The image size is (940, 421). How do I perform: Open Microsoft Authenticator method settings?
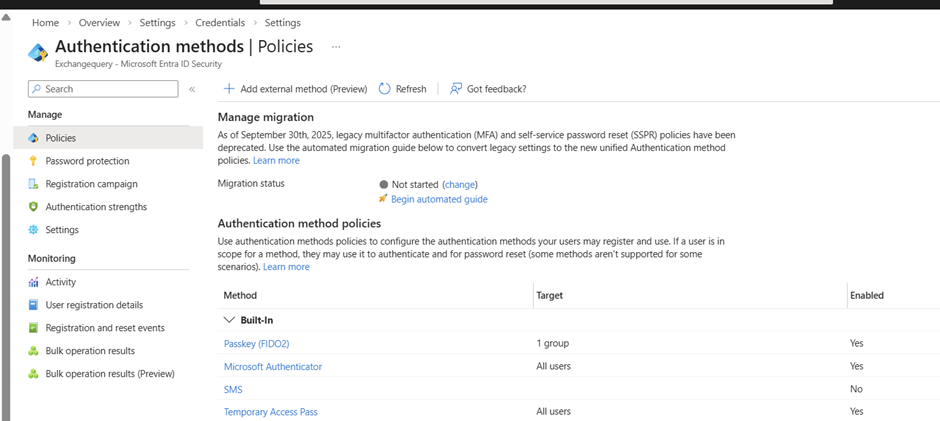coord(273,366)
